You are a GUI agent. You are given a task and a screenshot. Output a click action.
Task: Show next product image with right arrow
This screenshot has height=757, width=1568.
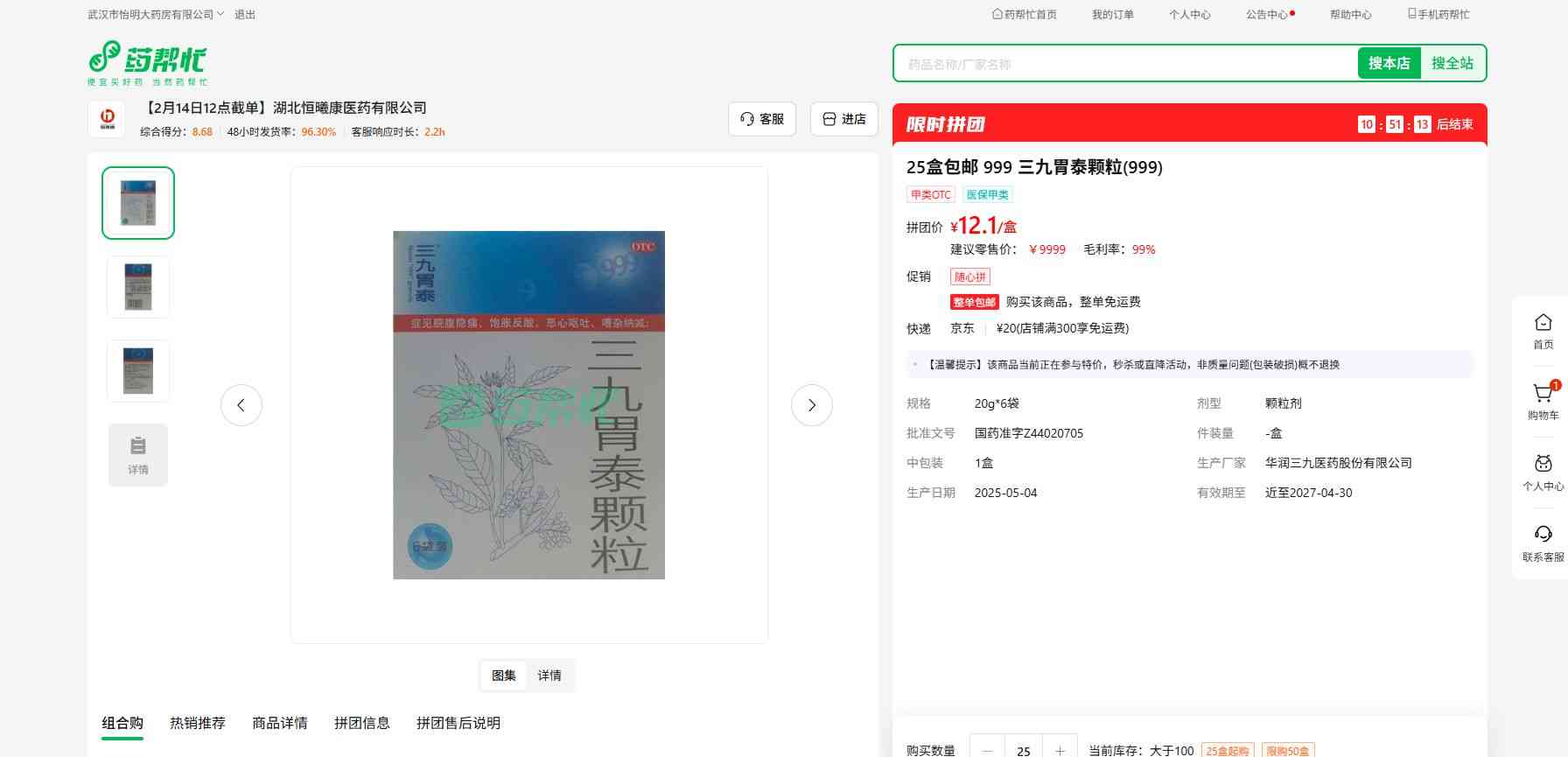pos(811,405)
